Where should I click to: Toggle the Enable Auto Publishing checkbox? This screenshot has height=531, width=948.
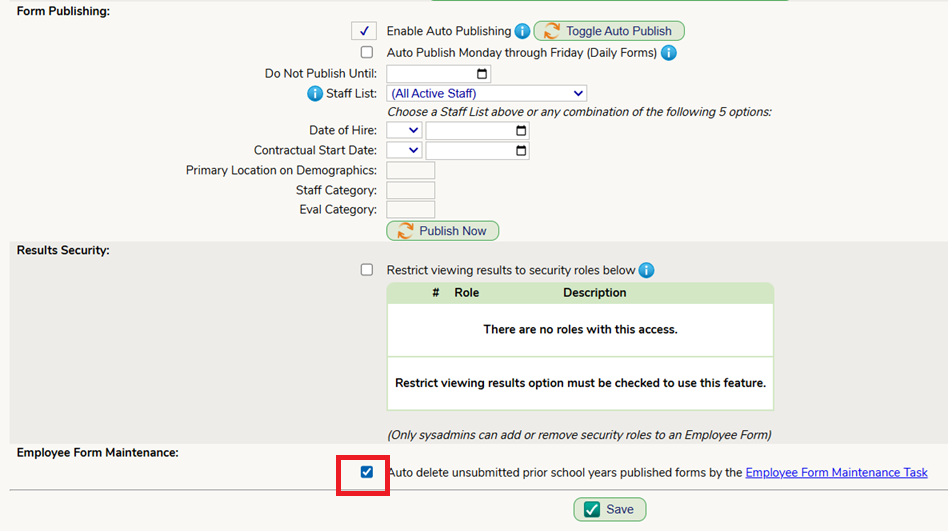364,31
